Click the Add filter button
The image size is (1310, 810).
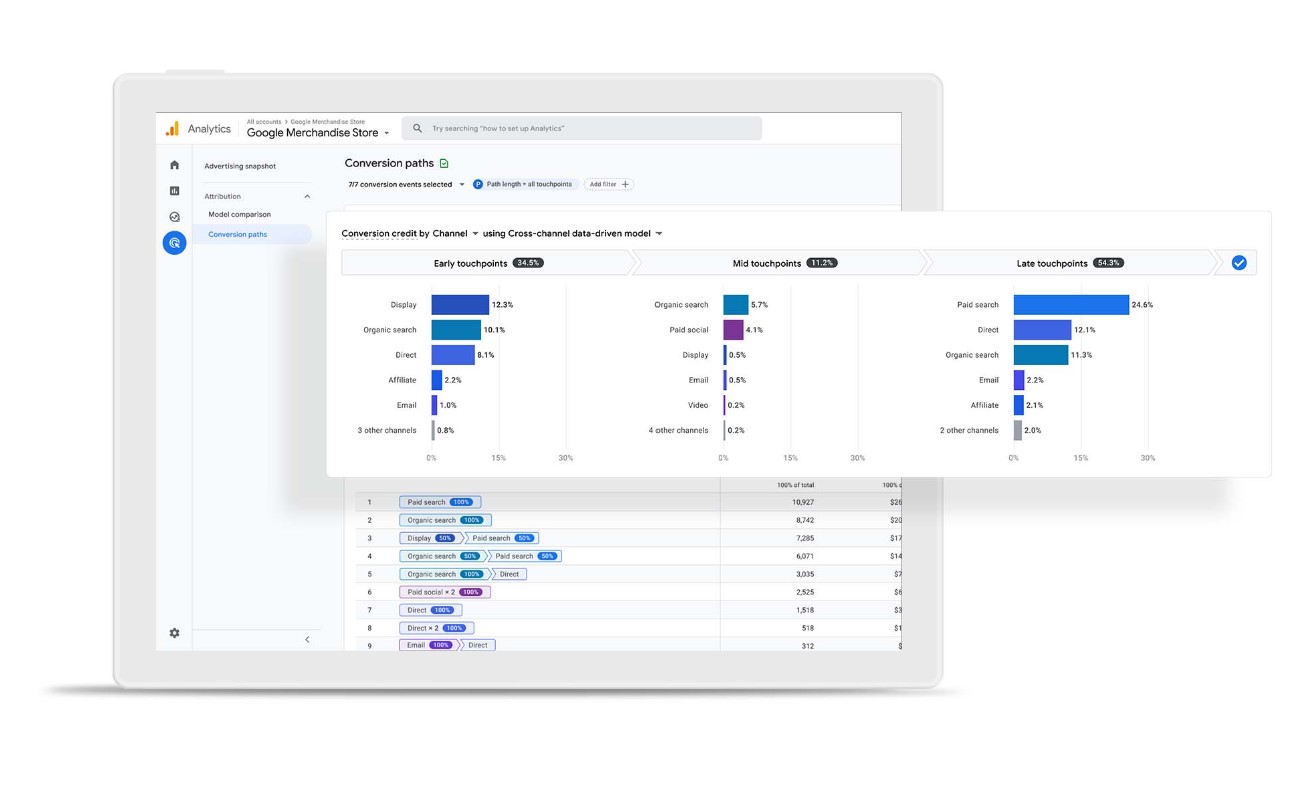(608, 184)
